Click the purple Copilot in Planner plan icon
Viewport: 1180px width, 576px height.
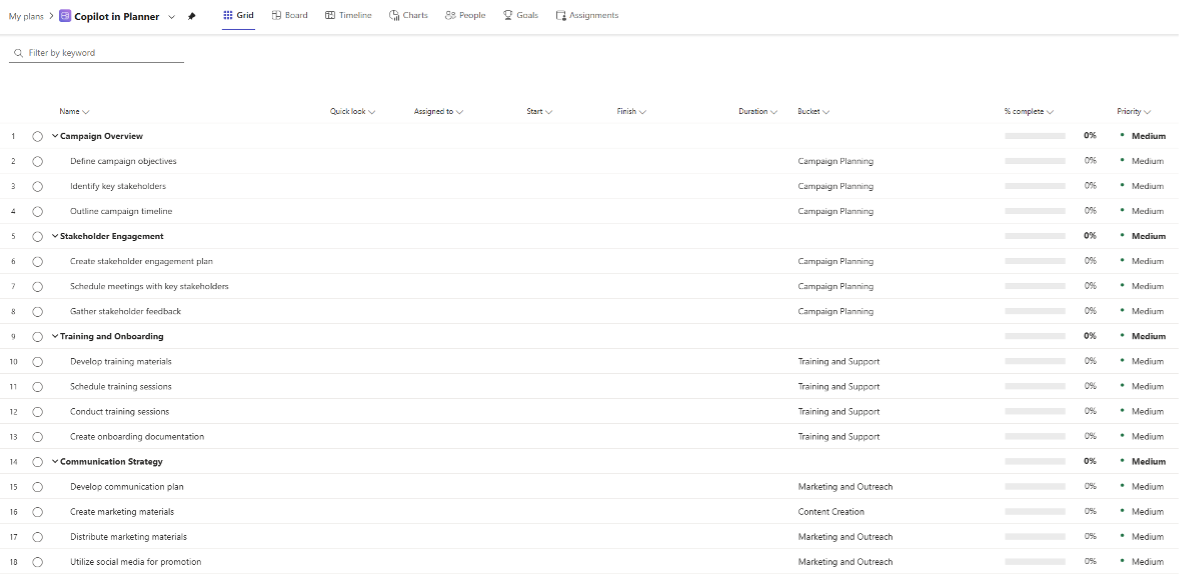click(x=65, y=16)
